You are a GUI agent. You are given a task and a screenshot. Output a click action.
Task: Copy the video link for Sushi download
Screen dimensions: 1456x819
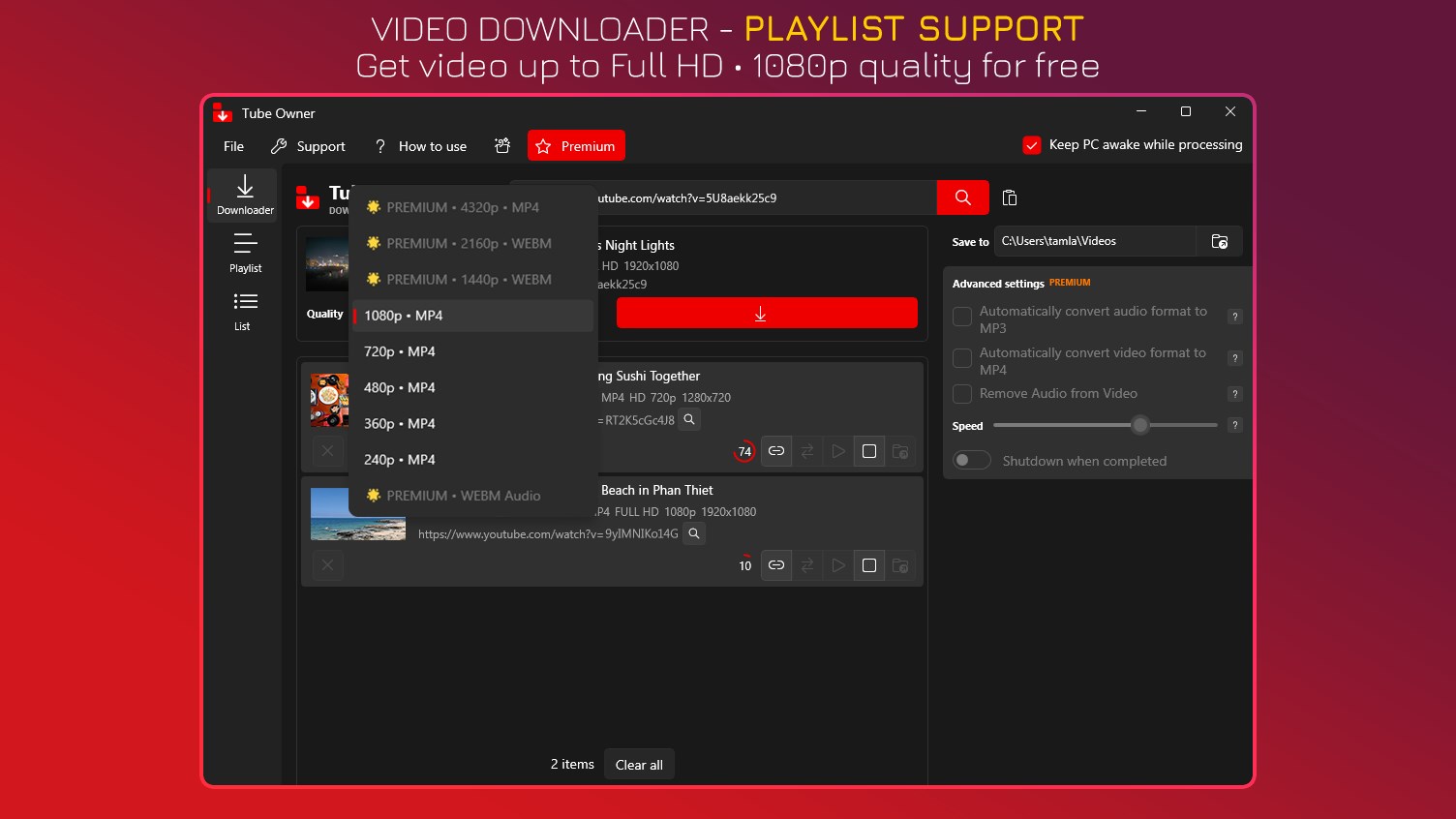click(775, 451)
